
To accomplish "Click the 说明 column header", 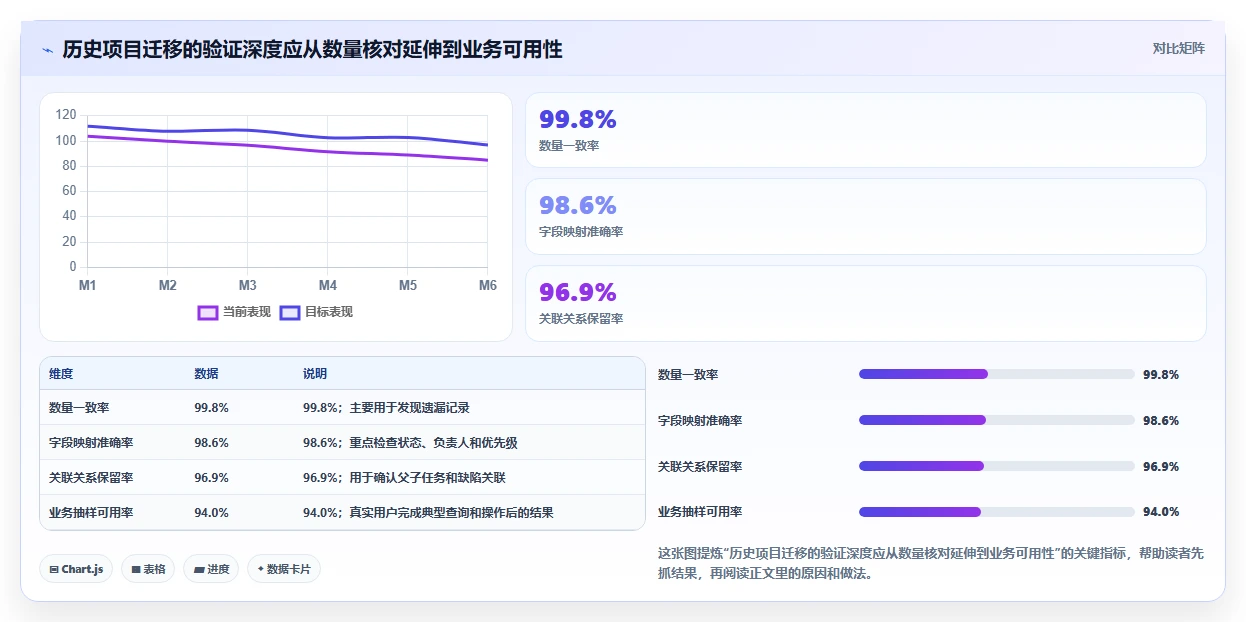I will (315, 373).
